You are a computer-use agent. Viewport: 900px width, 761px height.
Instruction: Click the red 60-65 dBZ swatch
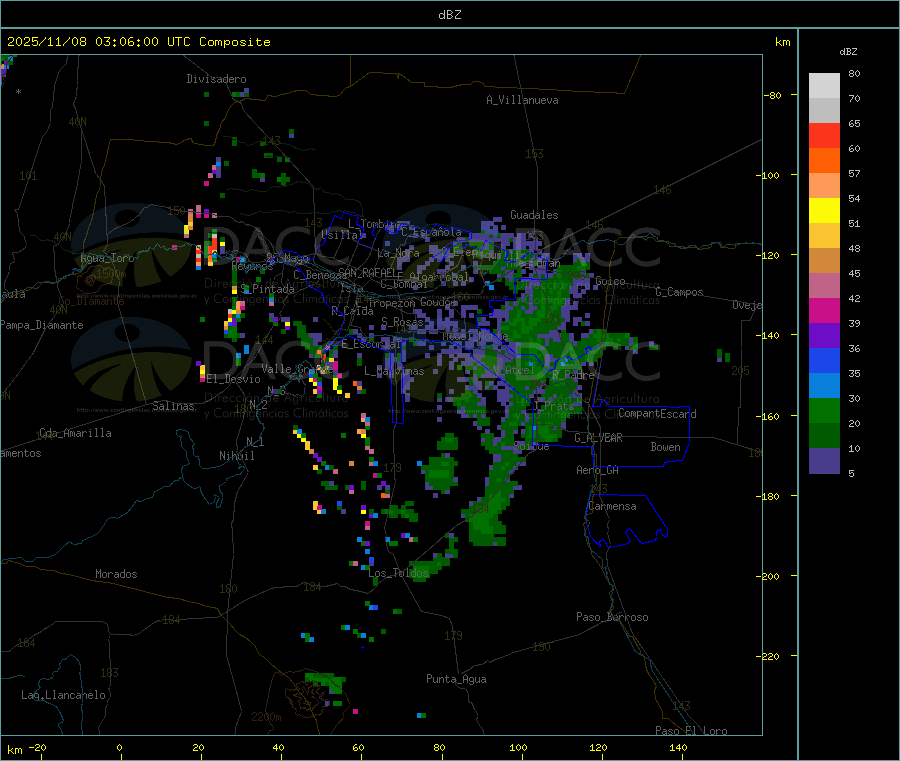(824, 135)
